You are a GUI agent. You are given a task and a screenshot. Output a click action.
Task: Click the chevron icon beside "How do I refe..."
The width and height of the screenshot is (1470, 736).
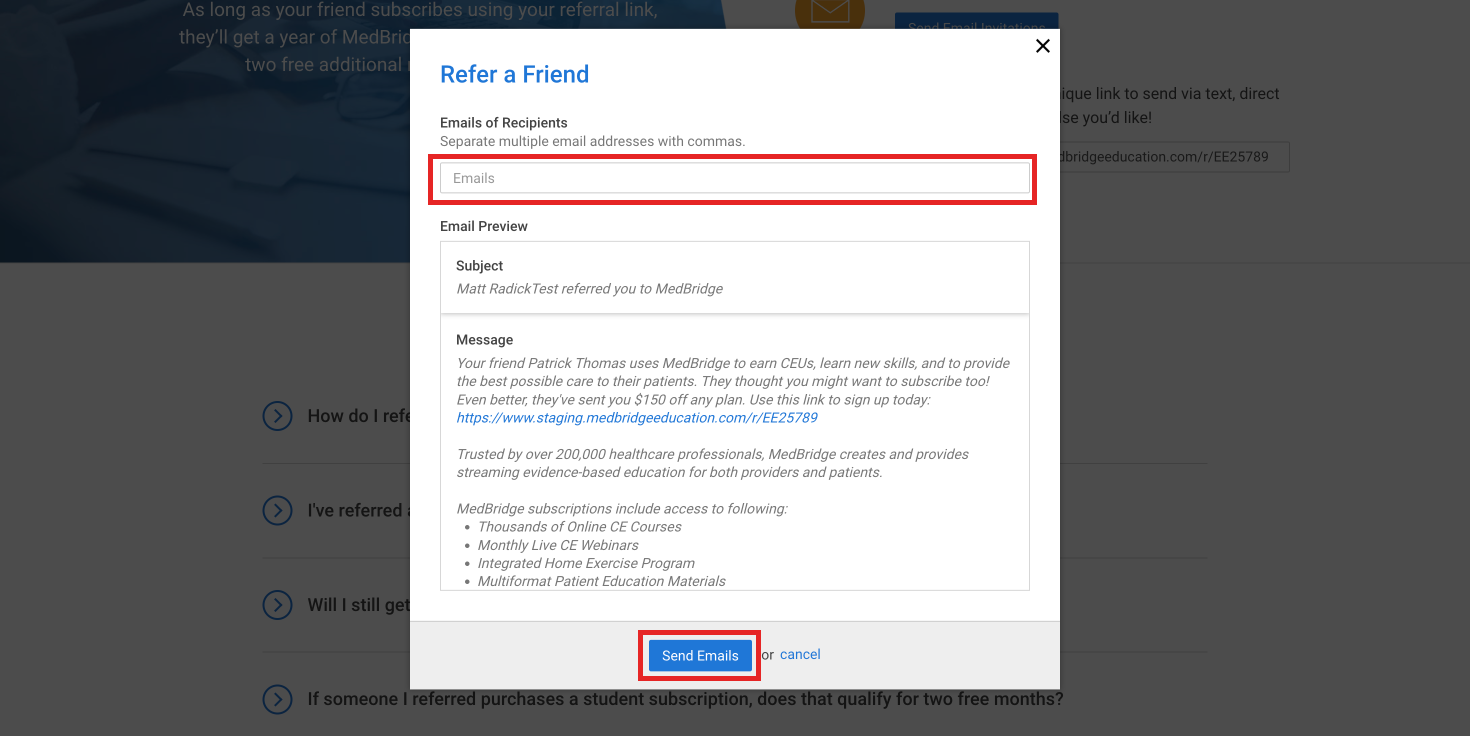pos(277,416)
